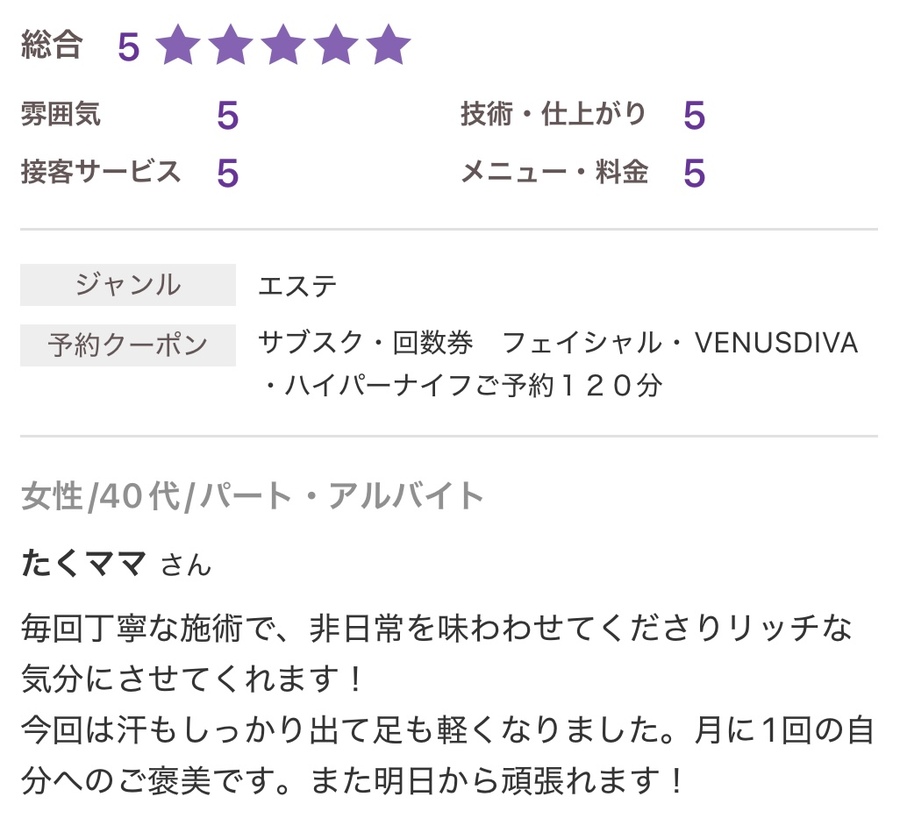Click the 総合 overall score number 5
This screenshot has height=825, width=900.
pos(128,47)
